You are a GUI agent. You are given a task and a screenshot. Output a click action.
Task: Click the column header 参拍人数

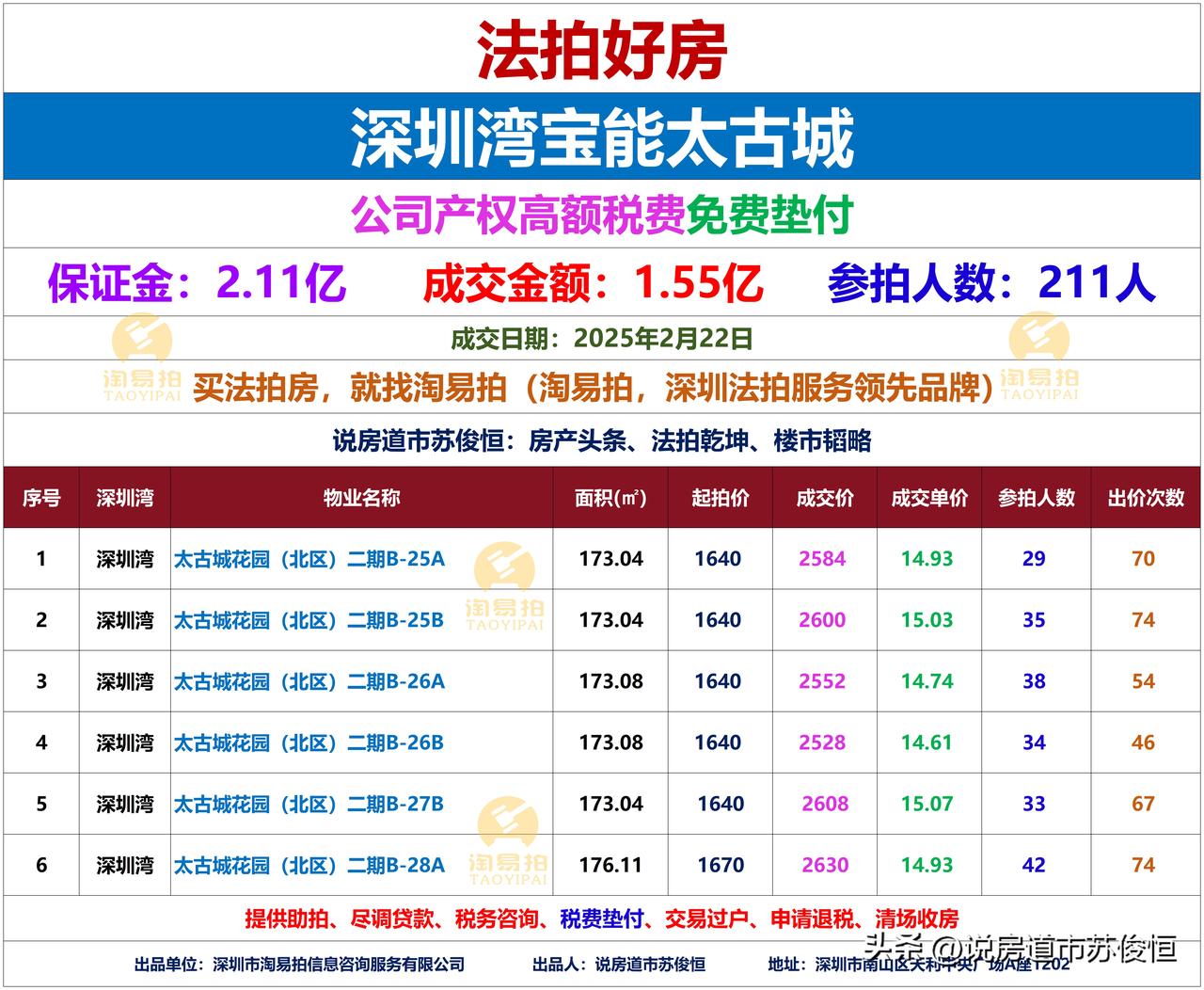click(1036, 498)
